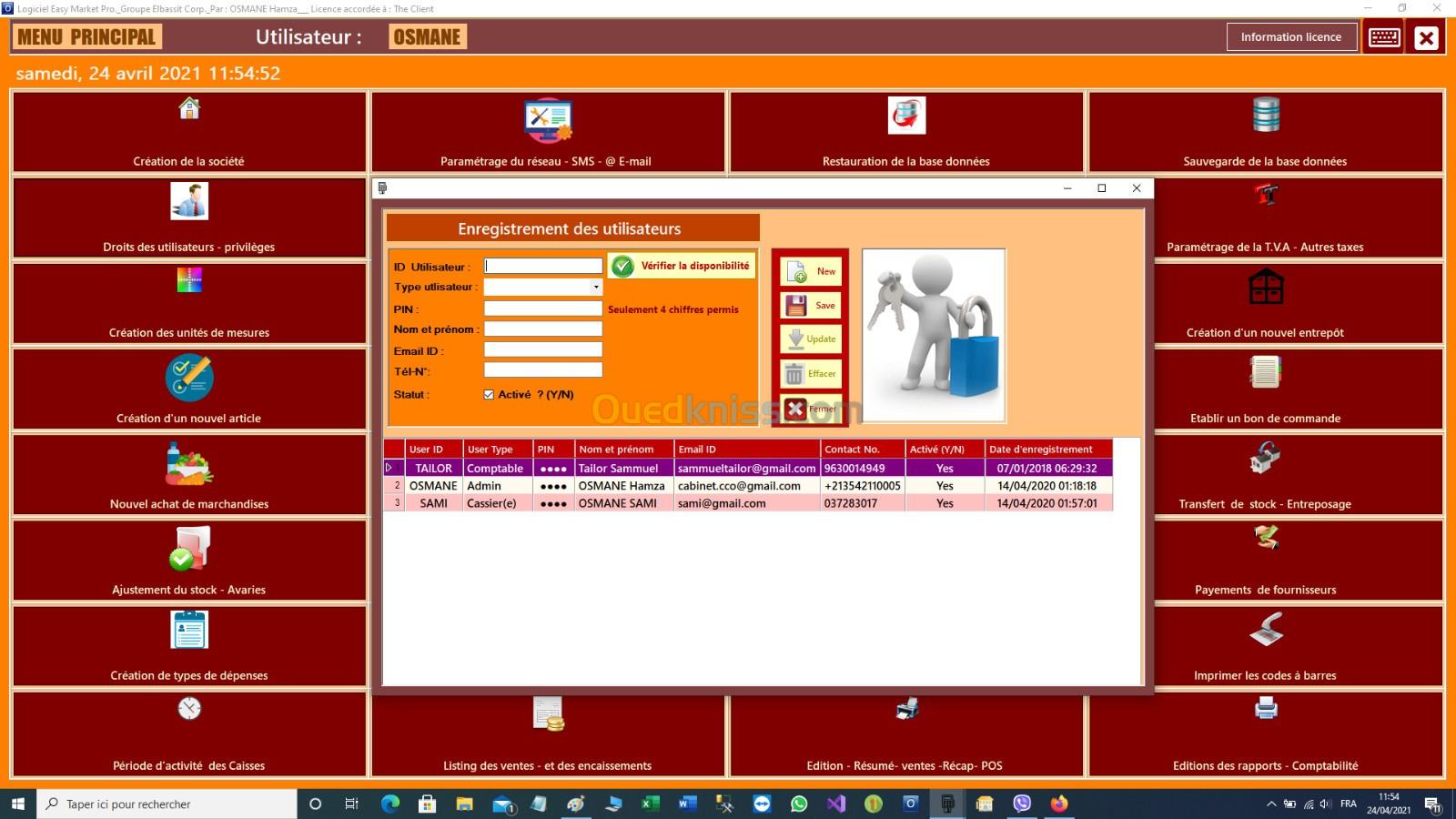Open Excel from the Windows taskbar
The width and height of the screenshot is (1456, 819).
[x=650, y=804]
